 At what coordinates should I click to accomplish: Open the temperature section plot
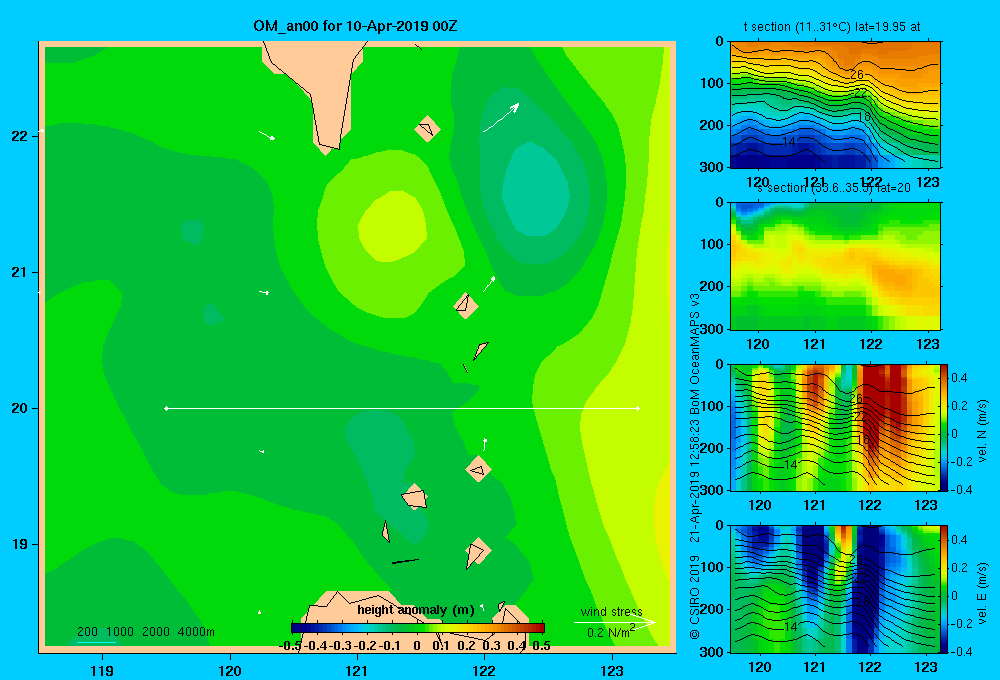tap(835, 105)
